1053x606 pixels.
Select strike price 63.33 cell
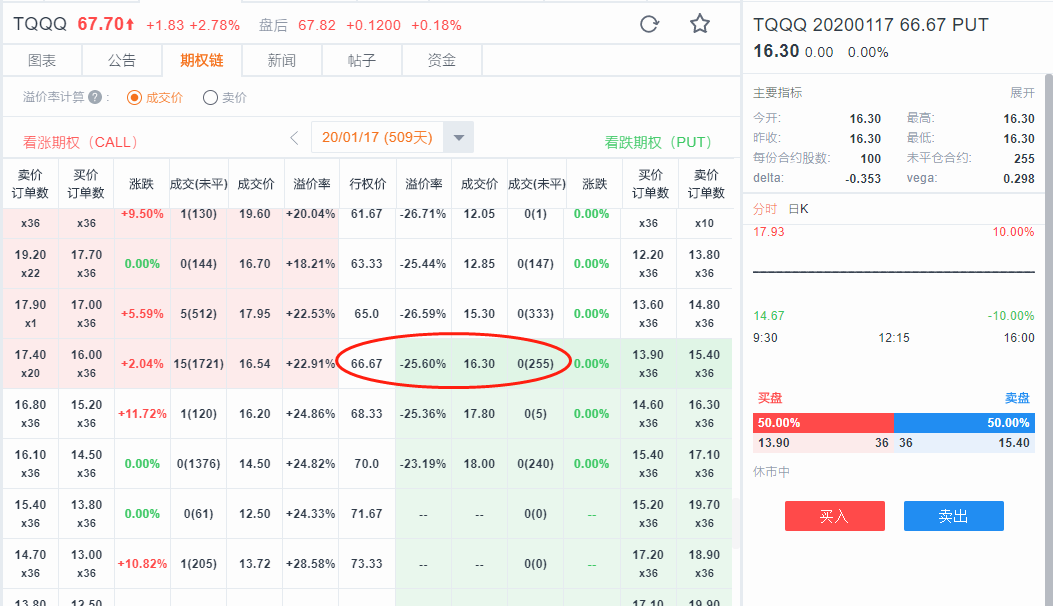click(x=367, y=264)
